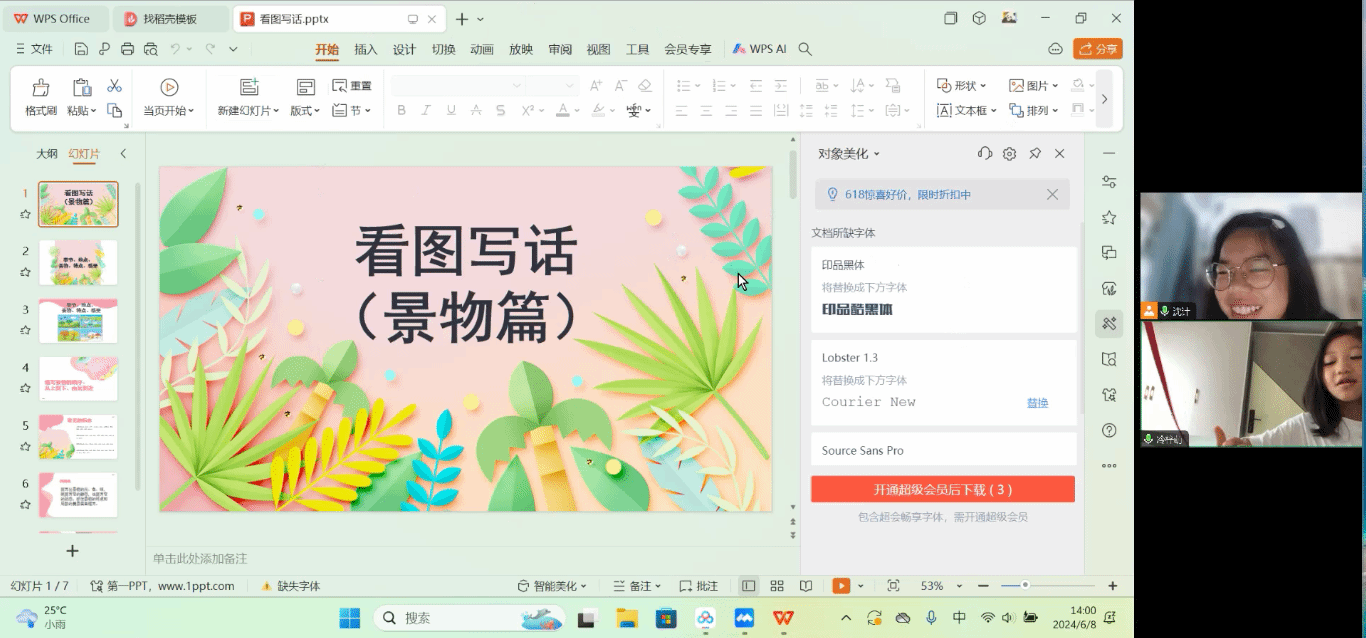The height and width of the screenshot is (638, 1366).
Task: Open the 插入 ribbon tab
Action: coord(366,49)
